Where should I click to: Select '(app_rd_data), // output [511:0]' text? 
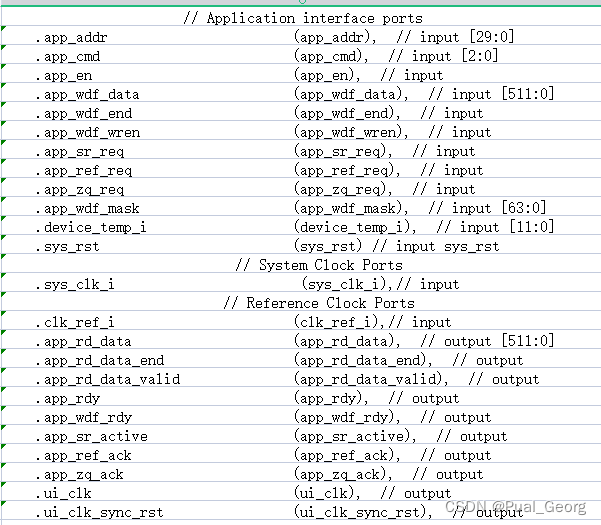coord(424,341)
